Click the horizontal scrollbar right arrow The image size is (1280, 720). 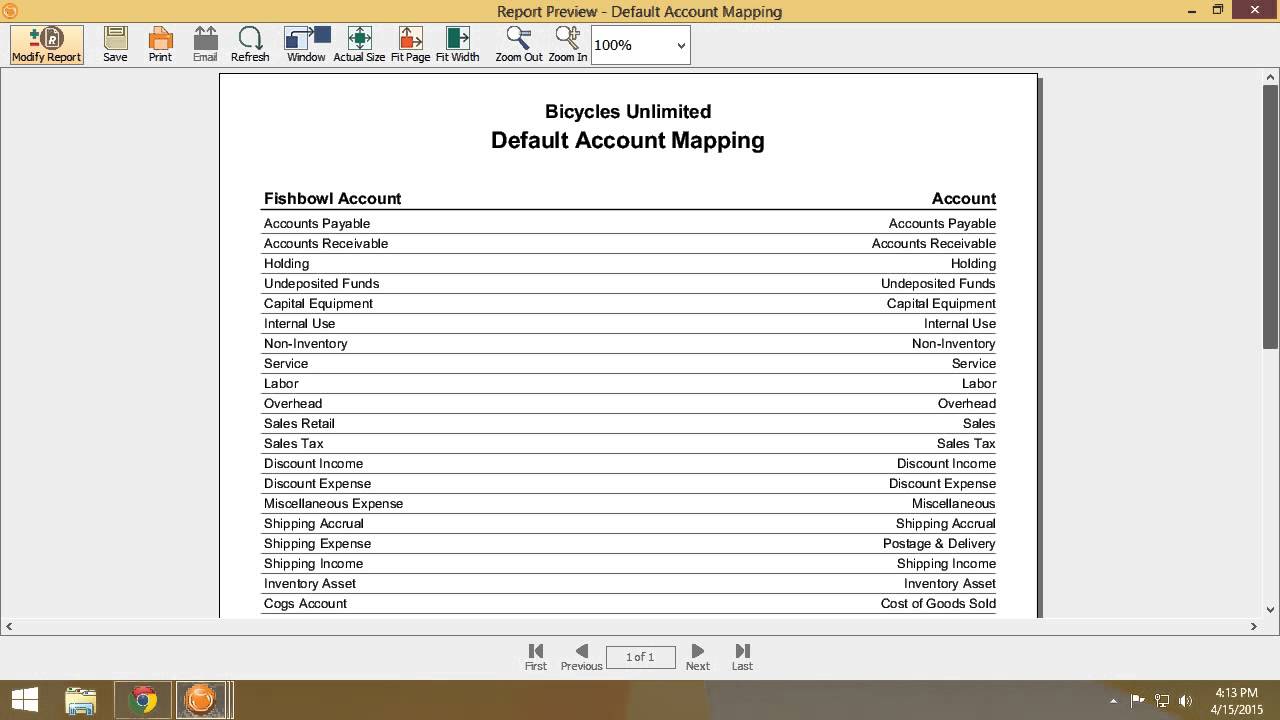pyautogui.click(x=1253, y=626)
